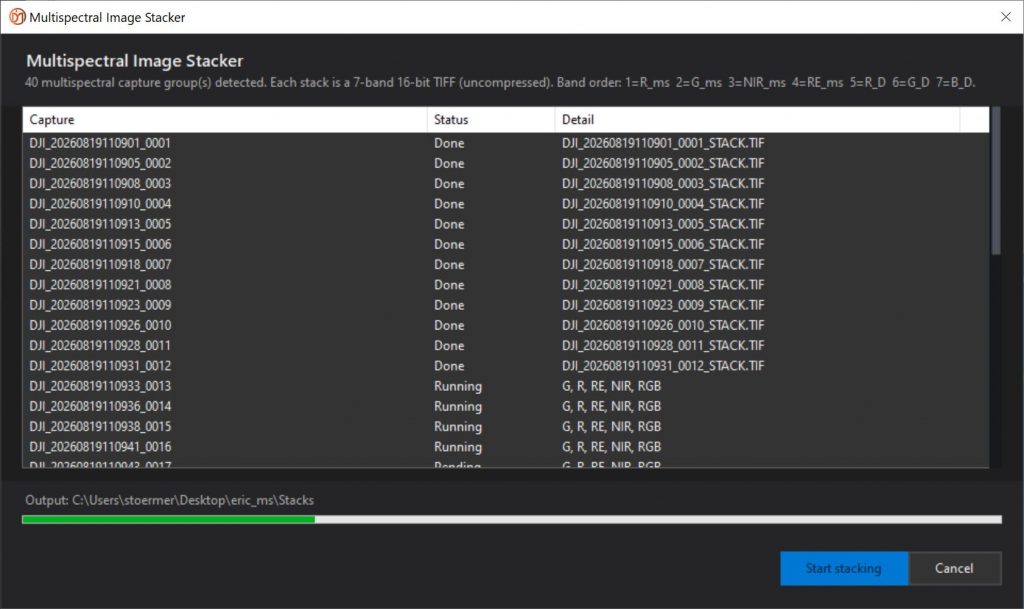Click the Start stacking button

[843, 568]
